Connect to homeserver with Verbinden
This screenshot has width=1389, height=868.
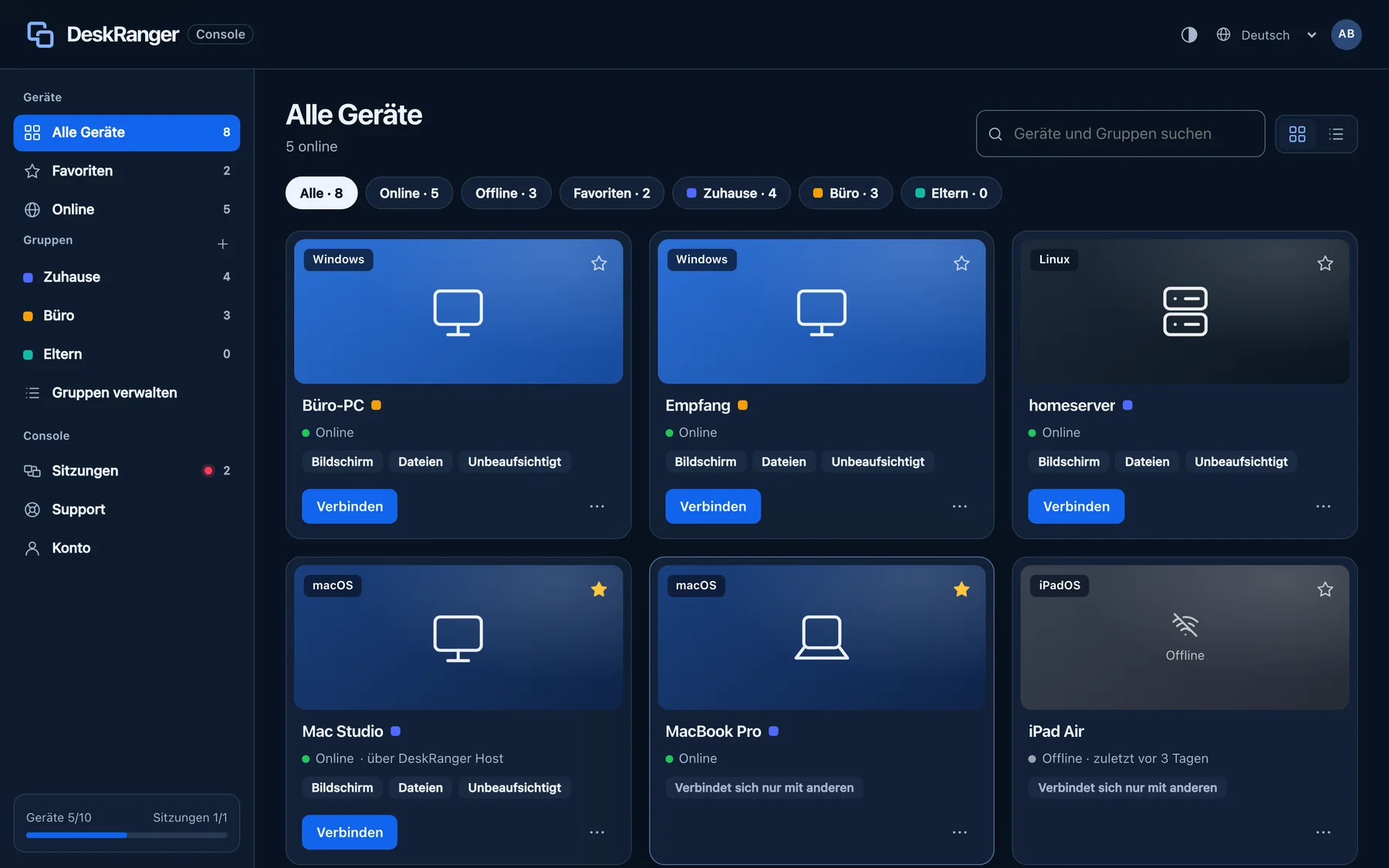pos(1076,506)
